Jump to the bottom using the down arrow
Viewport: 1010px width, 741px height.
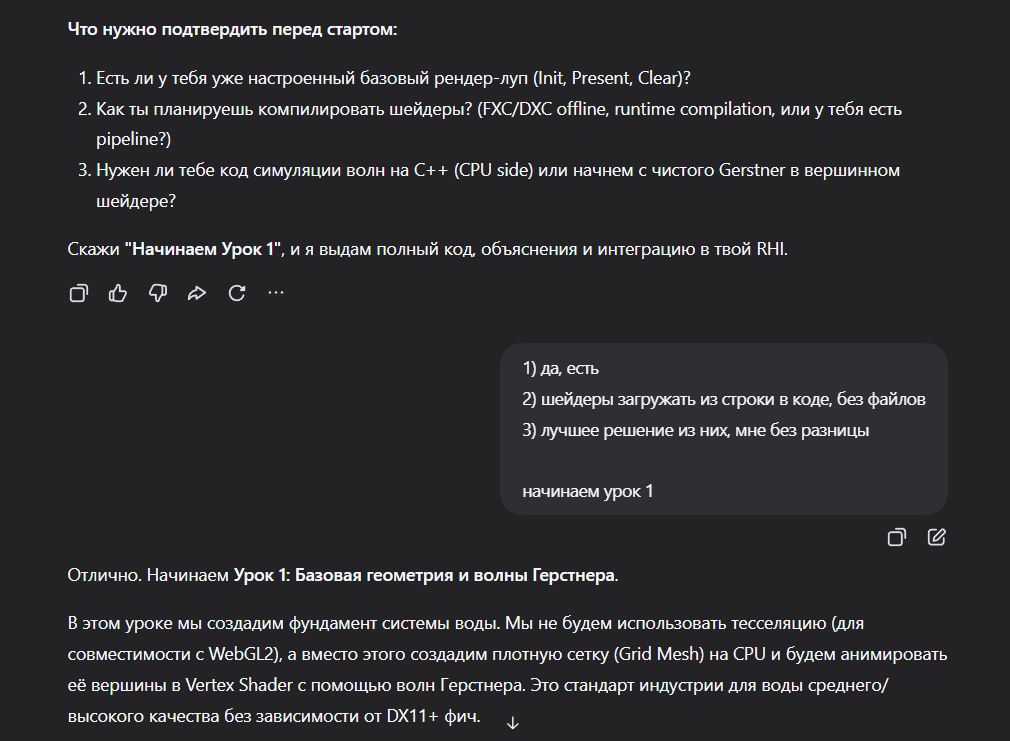pyautogui.click(x=513, y=723)
